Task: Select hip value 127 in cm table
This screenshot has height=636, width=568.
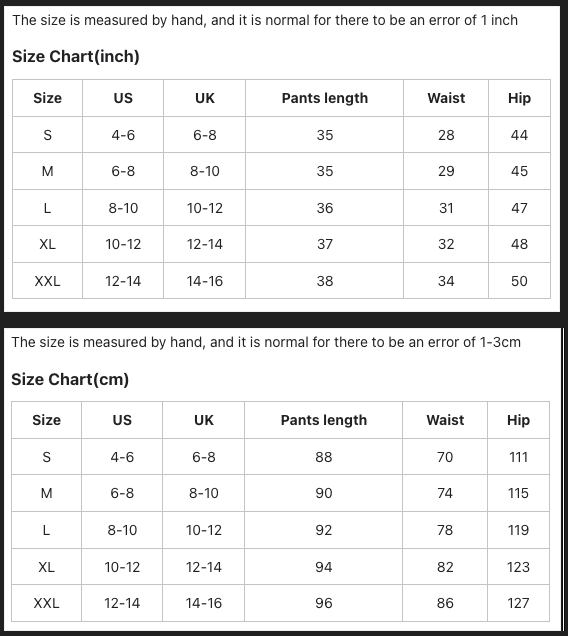Action: [518, 603]
